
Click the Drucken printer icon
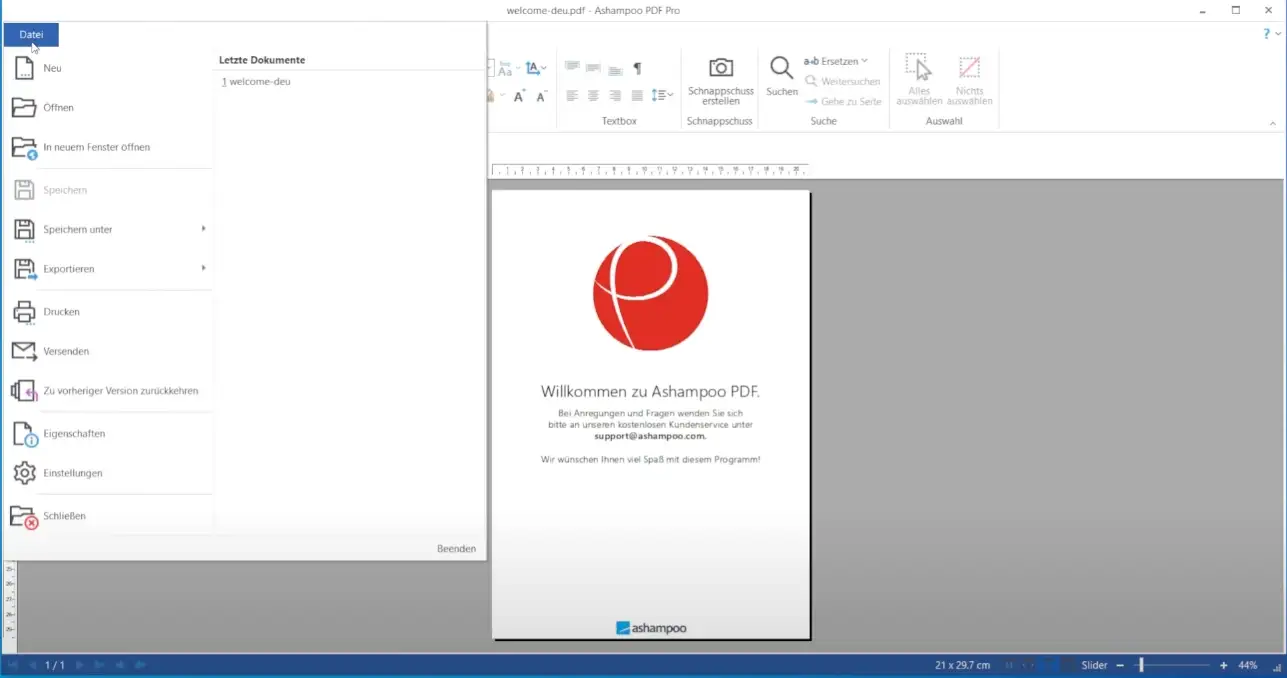click(x=24, y=312)
